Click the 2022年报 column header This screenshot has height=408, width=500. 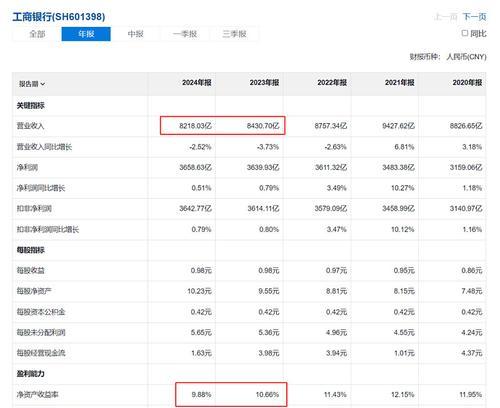click(x=332, y=83)
